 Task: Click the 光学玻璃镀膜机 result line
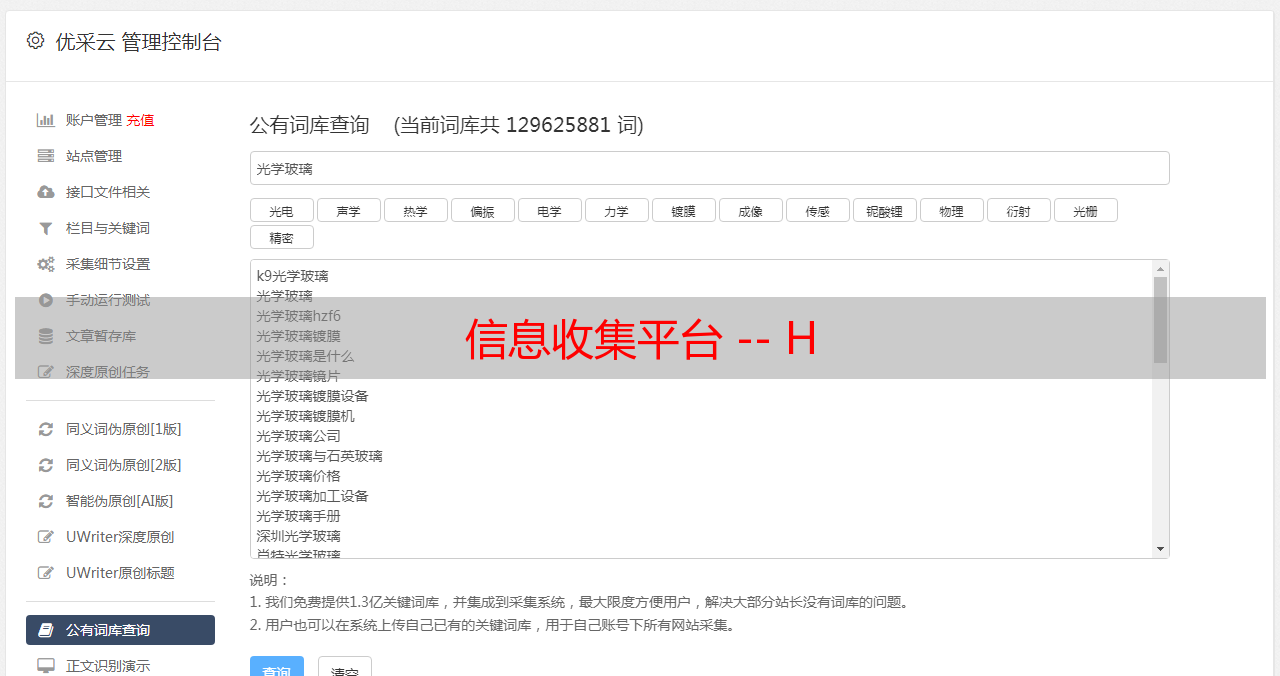(x=305, y=416)
